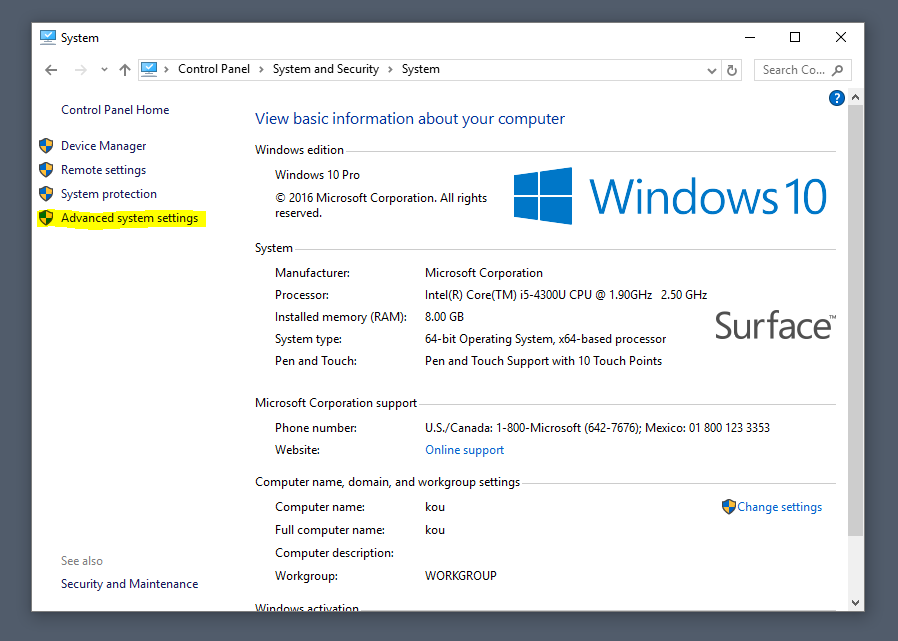This screenshot has height=641, width=898.
Task: Click the 8.00 GB installed memory value
Action: [444, 316]
